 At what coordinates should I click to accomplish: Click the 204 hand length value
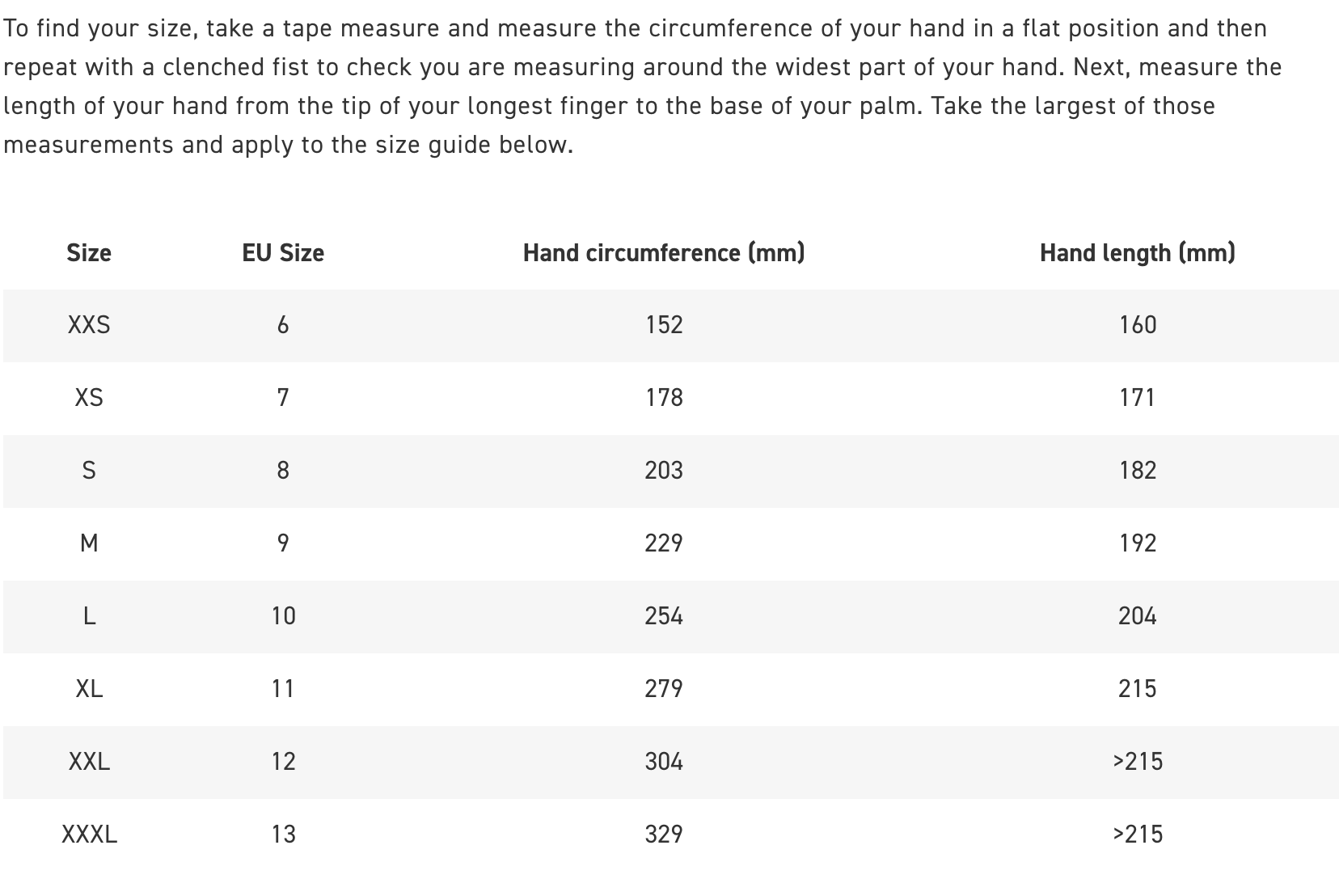pyautogui.click(x=1137, y=616)
